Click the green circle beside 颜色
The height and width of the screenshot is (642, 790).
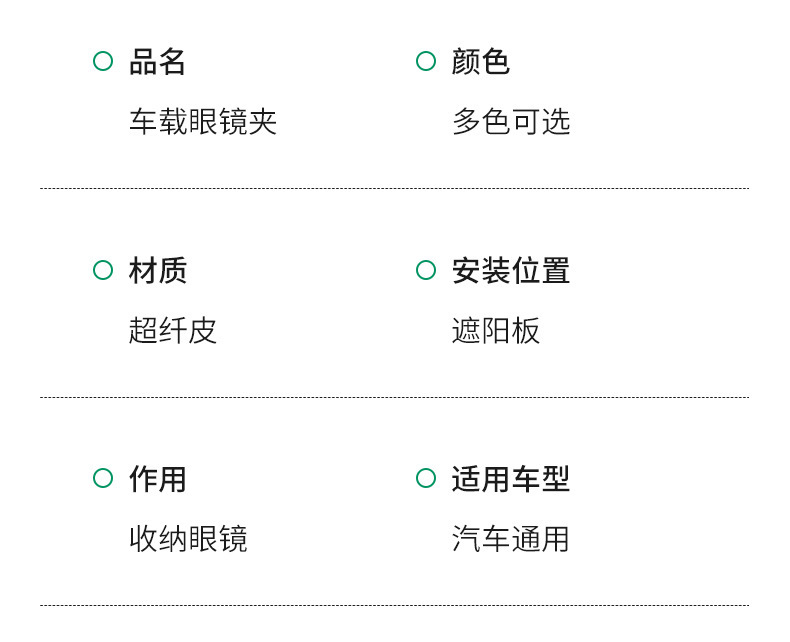(x=426, y=61)
